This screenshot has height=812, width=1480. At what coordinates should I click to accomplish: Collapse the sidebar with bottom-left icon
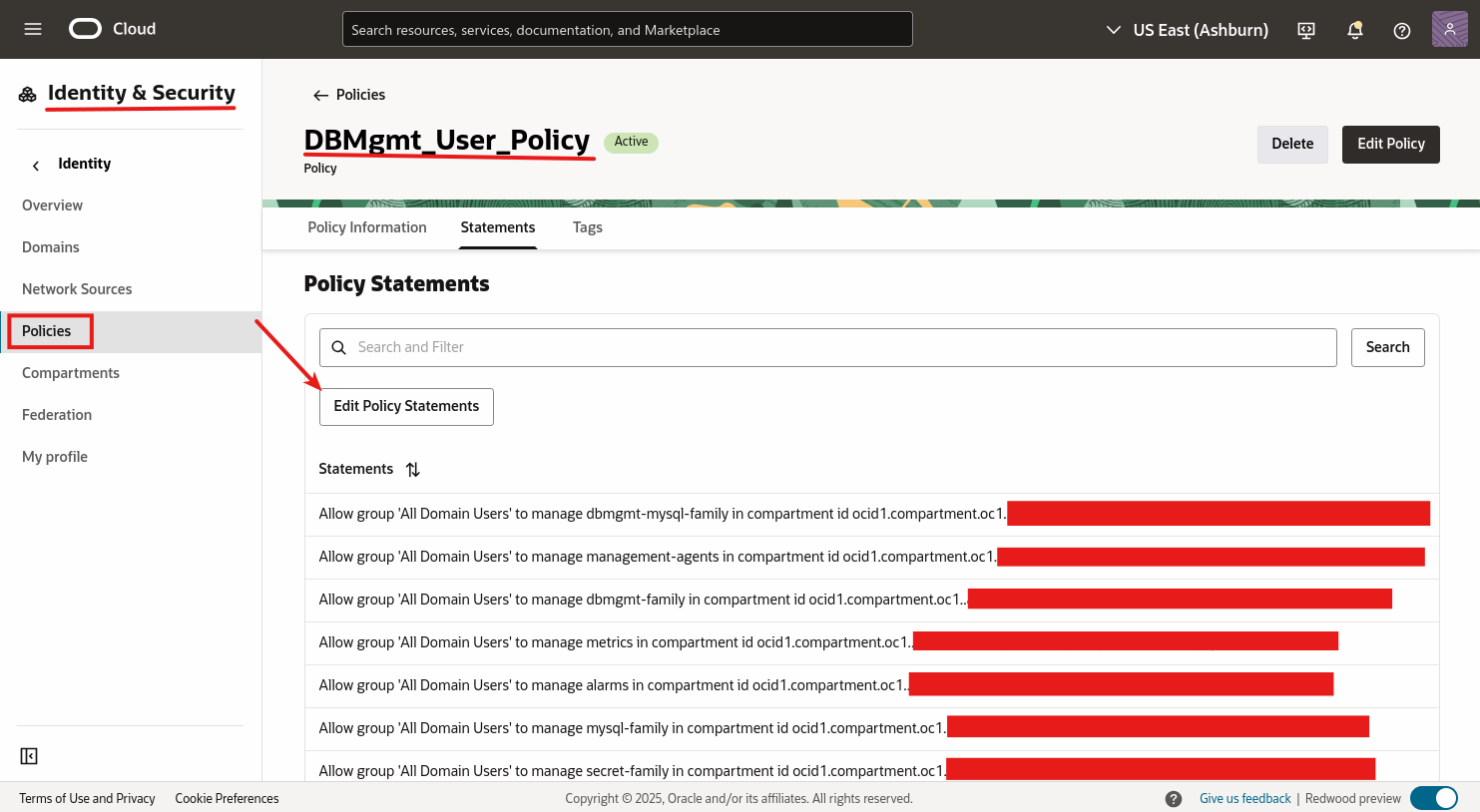pos(28,756)
